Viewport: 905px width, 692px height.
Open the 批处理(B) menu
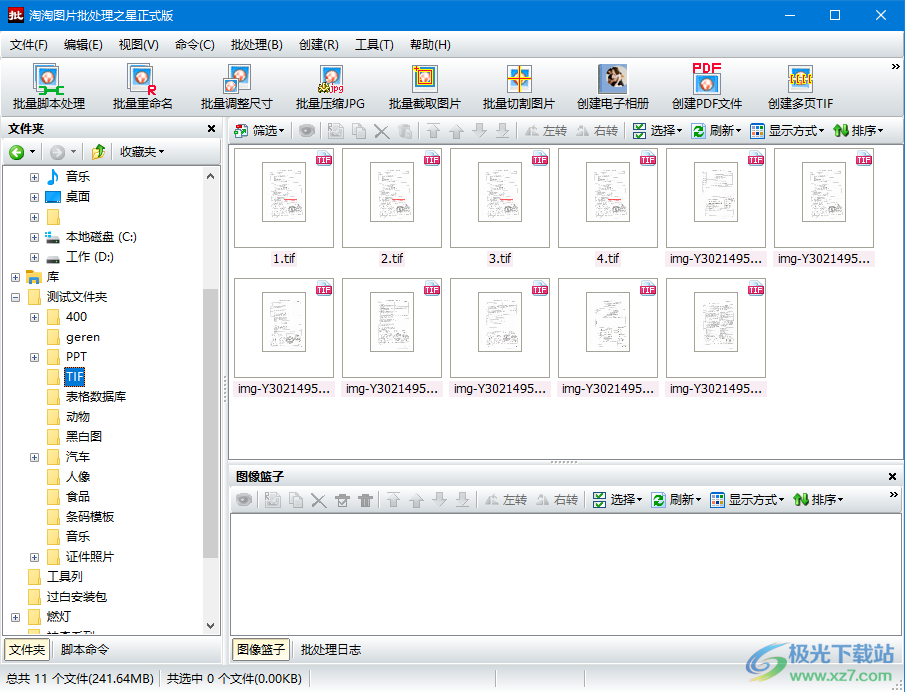point(256,45)
